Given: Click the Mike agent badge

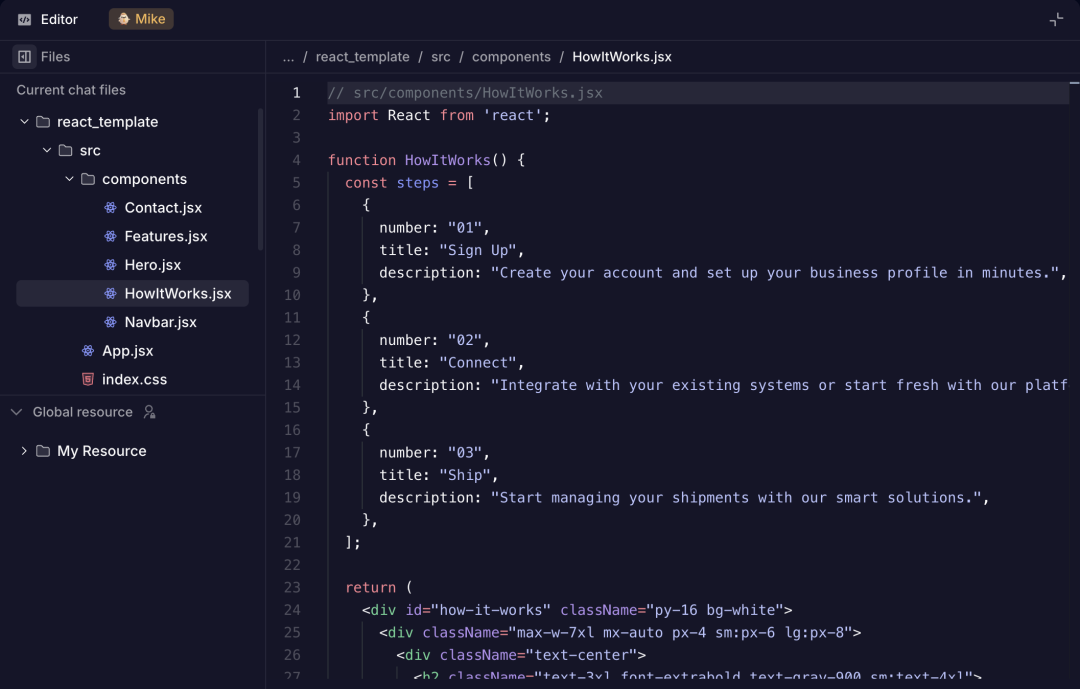Looking at the screenshot, I should coord(141,19).
